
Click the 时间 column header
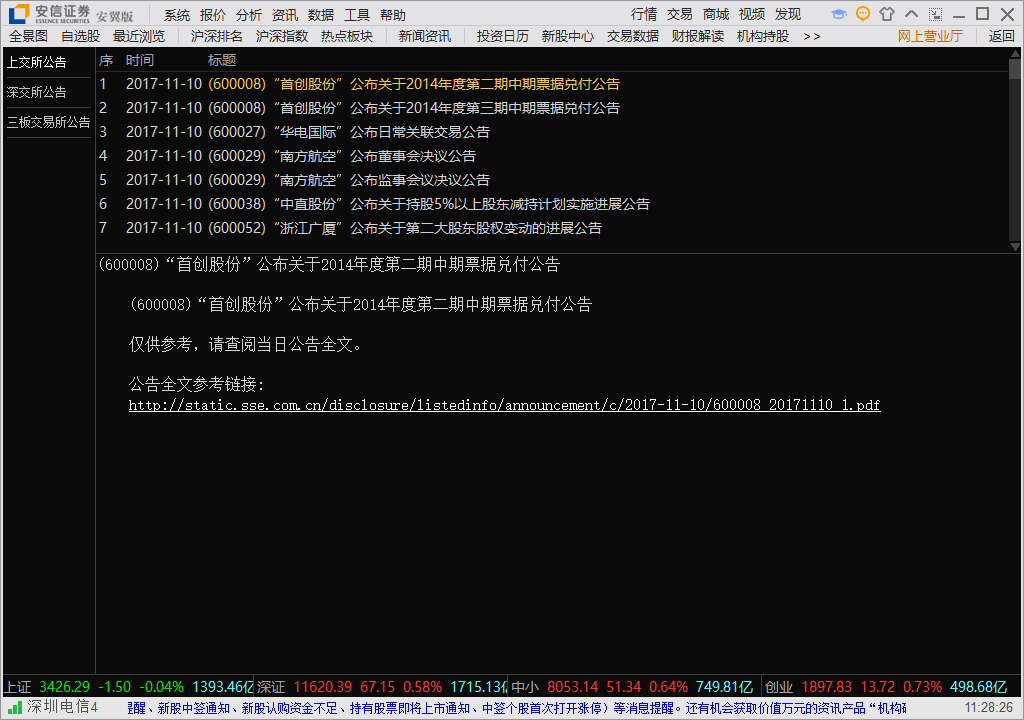[x=140, y=60]
